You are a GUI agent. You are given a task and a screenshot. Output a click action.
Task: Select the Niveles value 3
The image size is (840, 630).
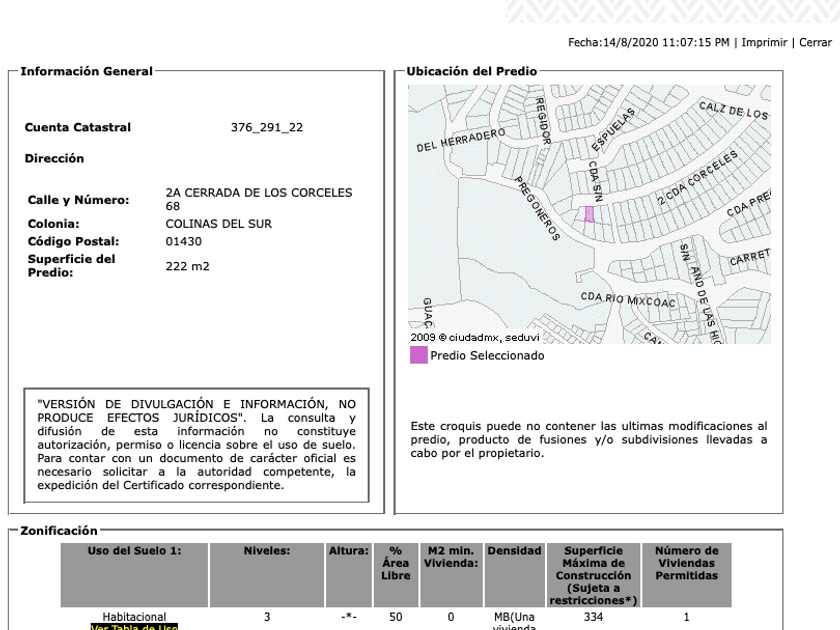click(267, 617)
